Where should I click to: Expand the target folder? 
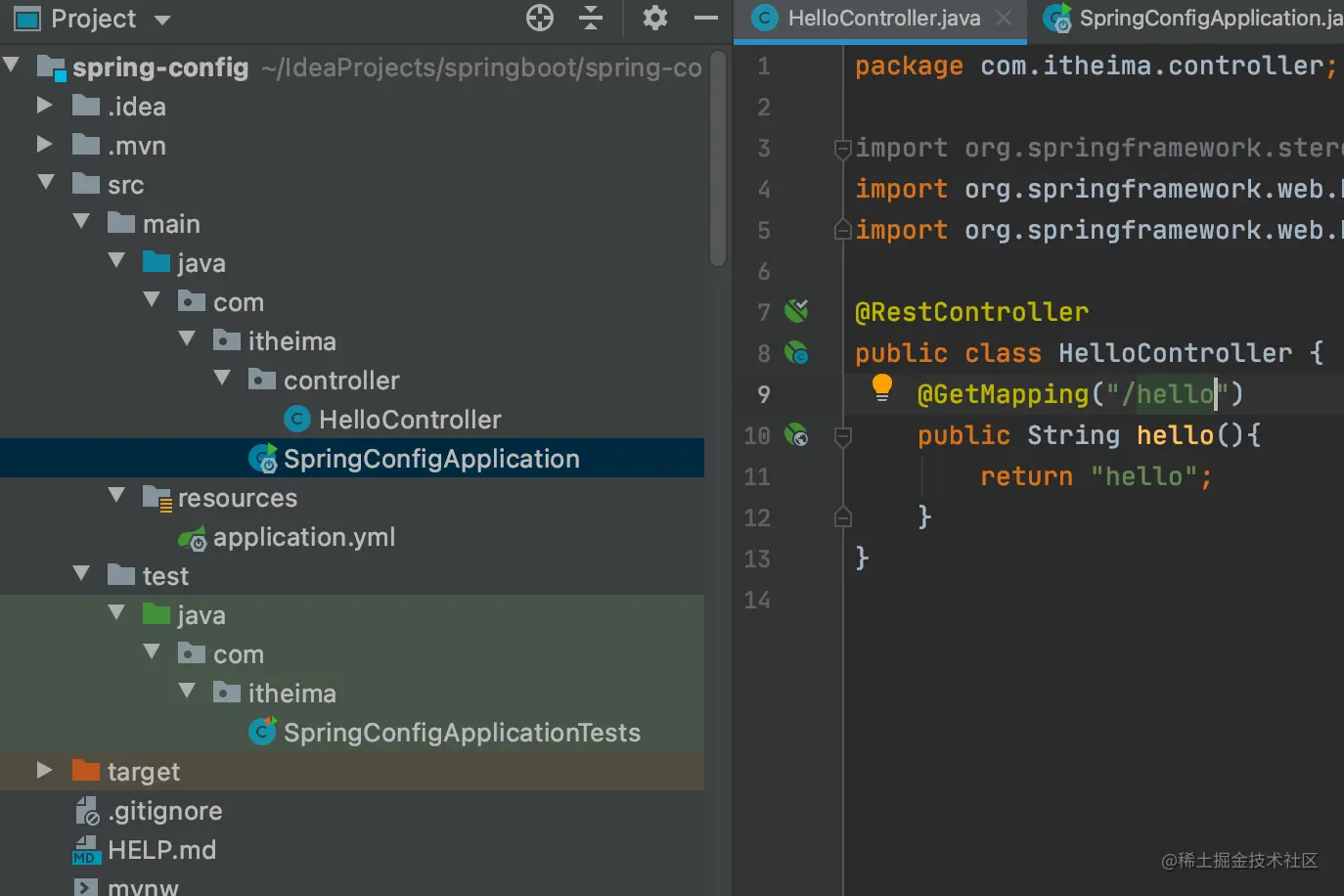click(x=44, y=770)
